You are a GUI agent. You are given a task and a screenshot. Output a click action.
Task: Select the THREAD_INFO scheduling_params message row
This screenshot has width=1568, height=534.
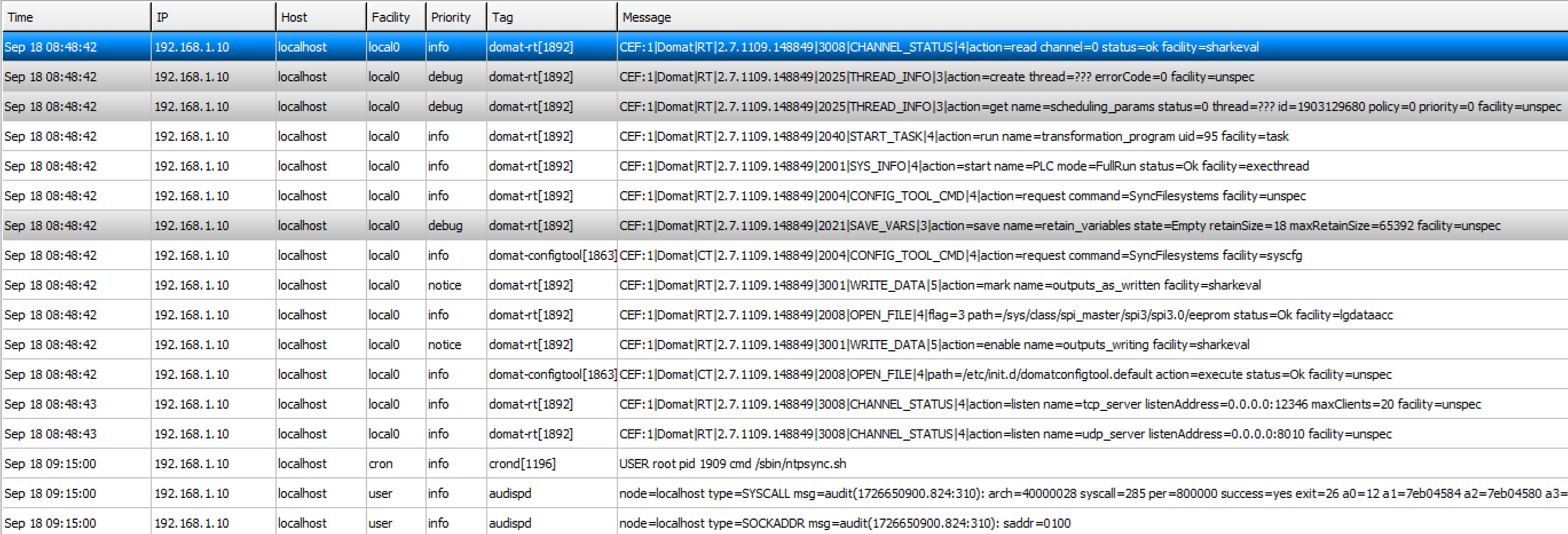coord(1090,106)
